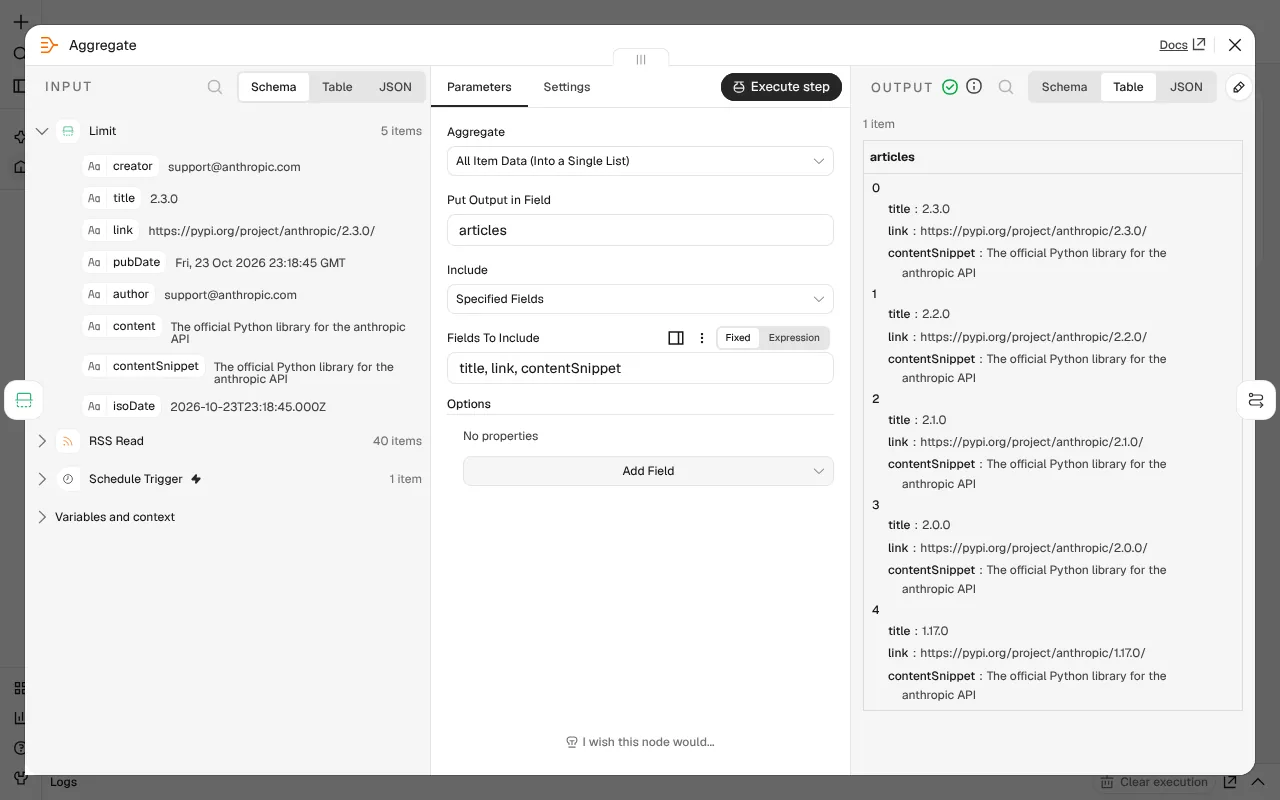Select the isoDate field in input schema

tap(122, 406)
